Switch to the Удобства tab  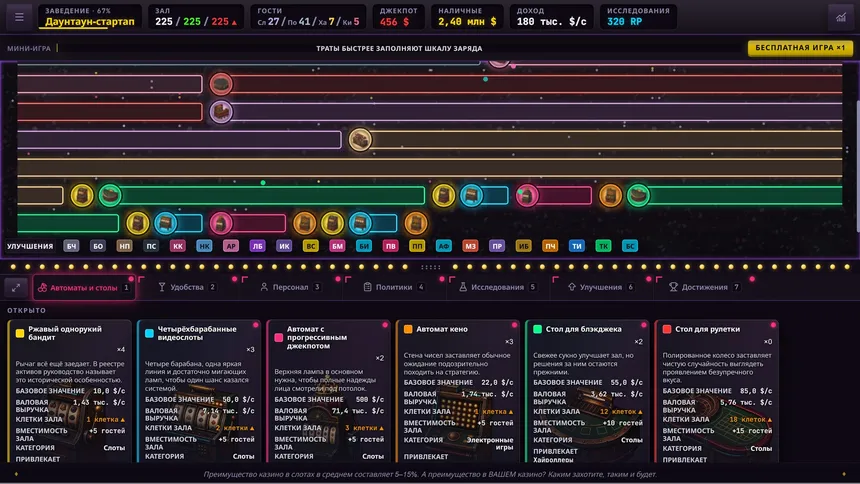click(x=187, y=287)
